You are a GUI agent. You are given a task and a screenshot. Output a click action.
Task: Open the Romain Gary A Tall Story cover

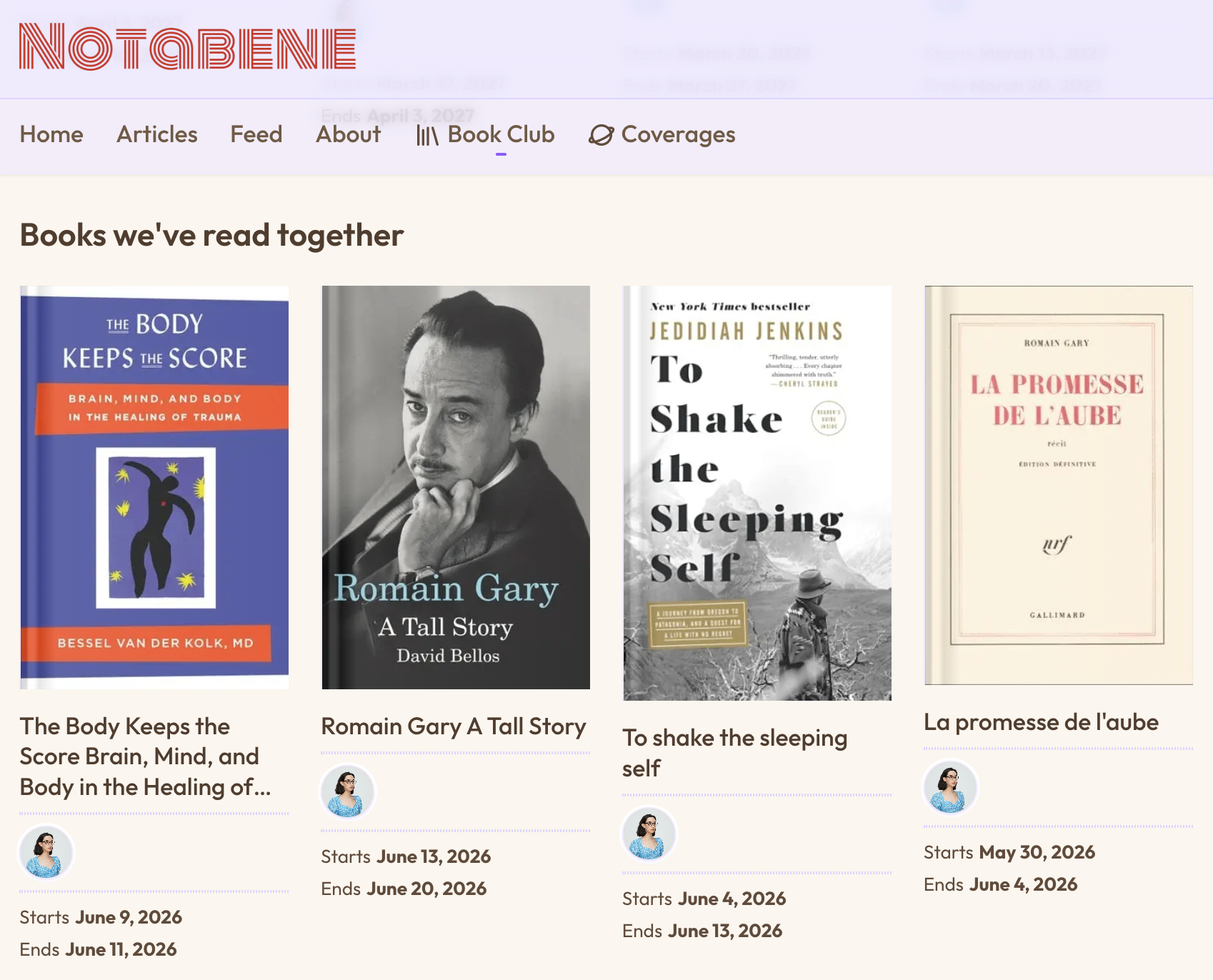[456, 487]
